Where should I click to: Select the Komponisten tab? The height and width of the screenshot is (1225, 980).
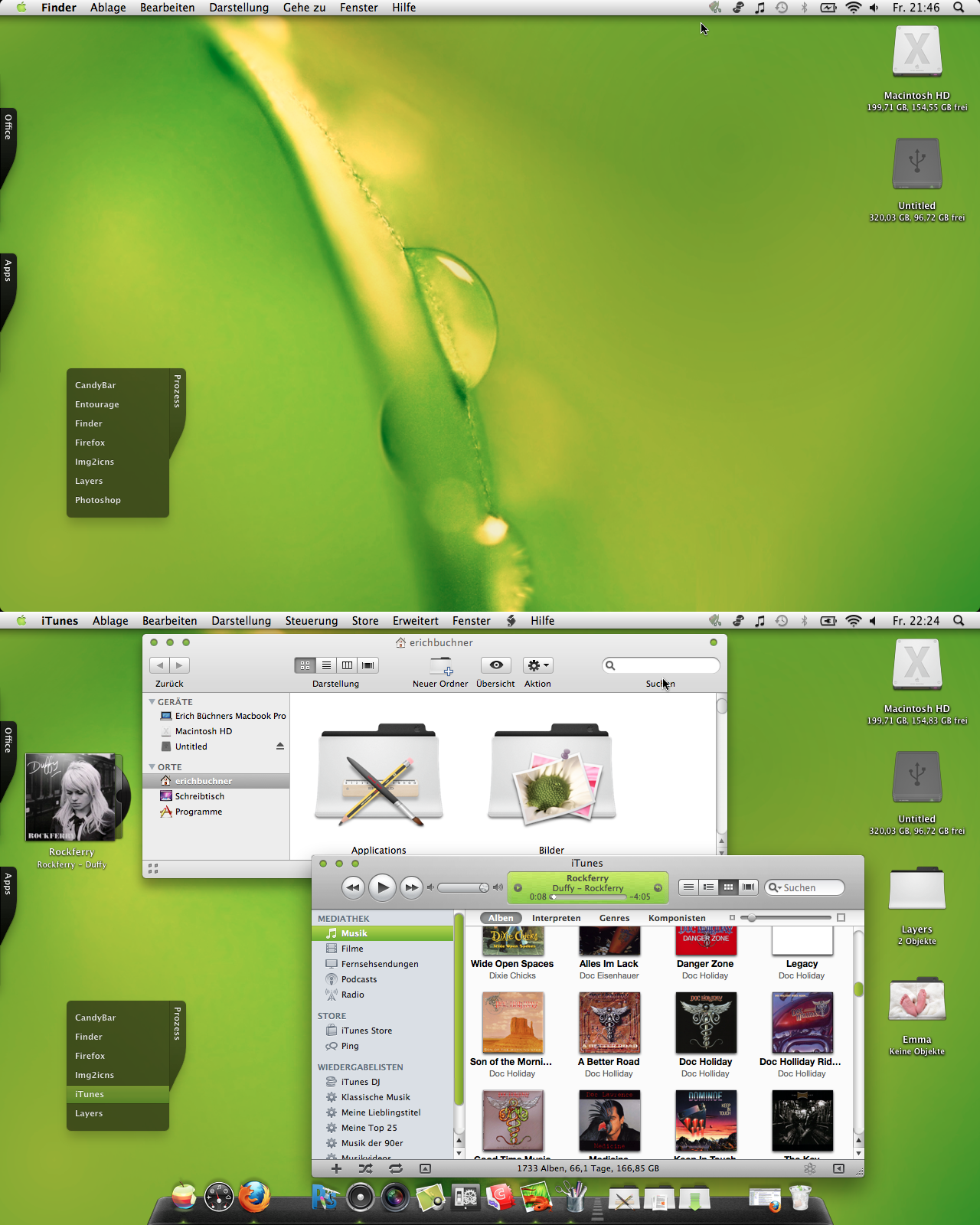[677, 918]
